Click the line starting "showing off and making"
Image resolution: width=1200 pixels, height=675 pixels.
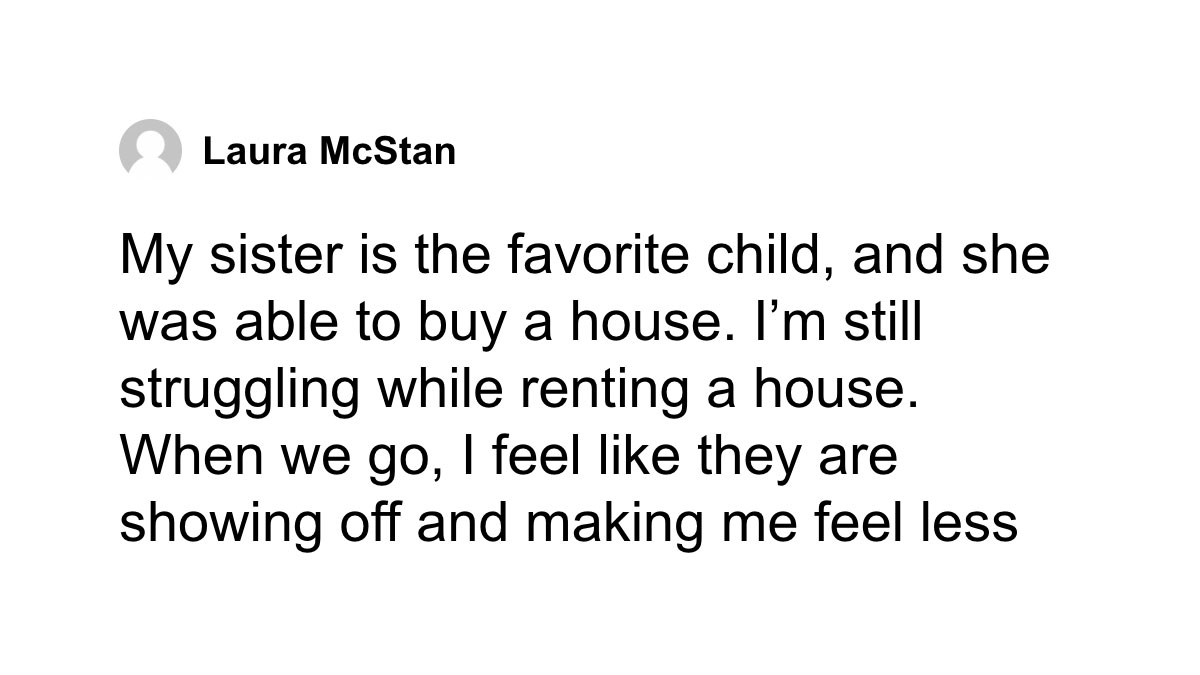(x=568, y=524)
